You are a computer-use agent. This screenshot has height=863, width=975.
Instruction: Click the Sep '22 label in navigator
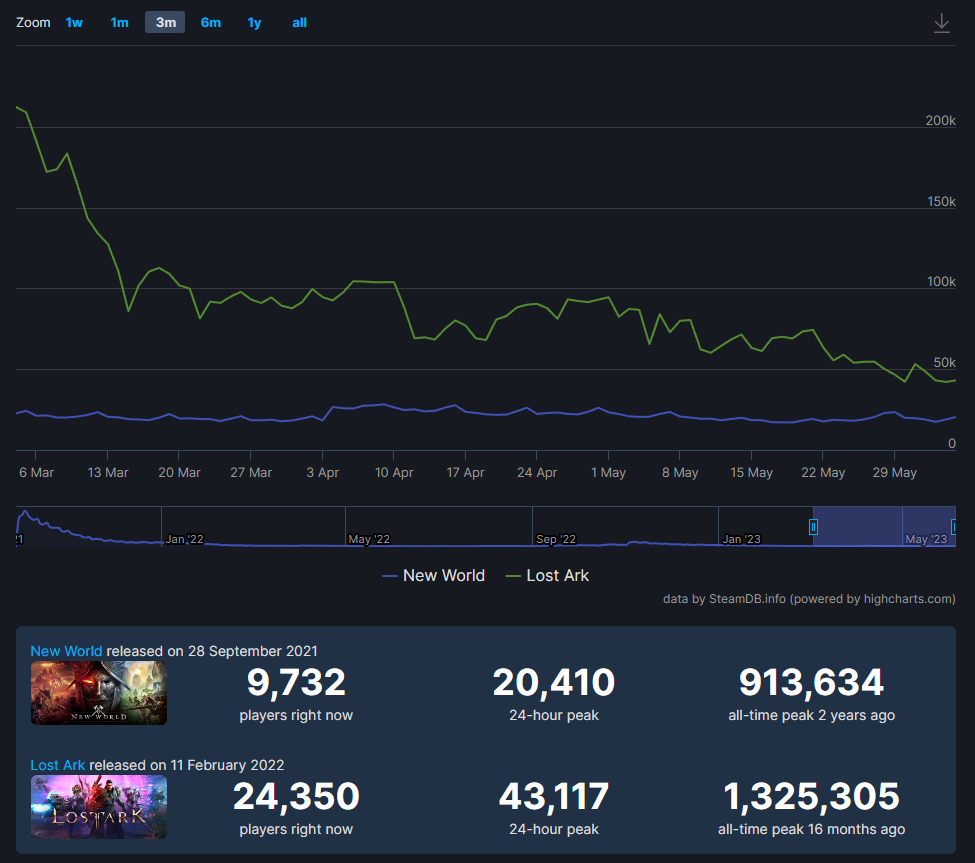click(556, 539)
